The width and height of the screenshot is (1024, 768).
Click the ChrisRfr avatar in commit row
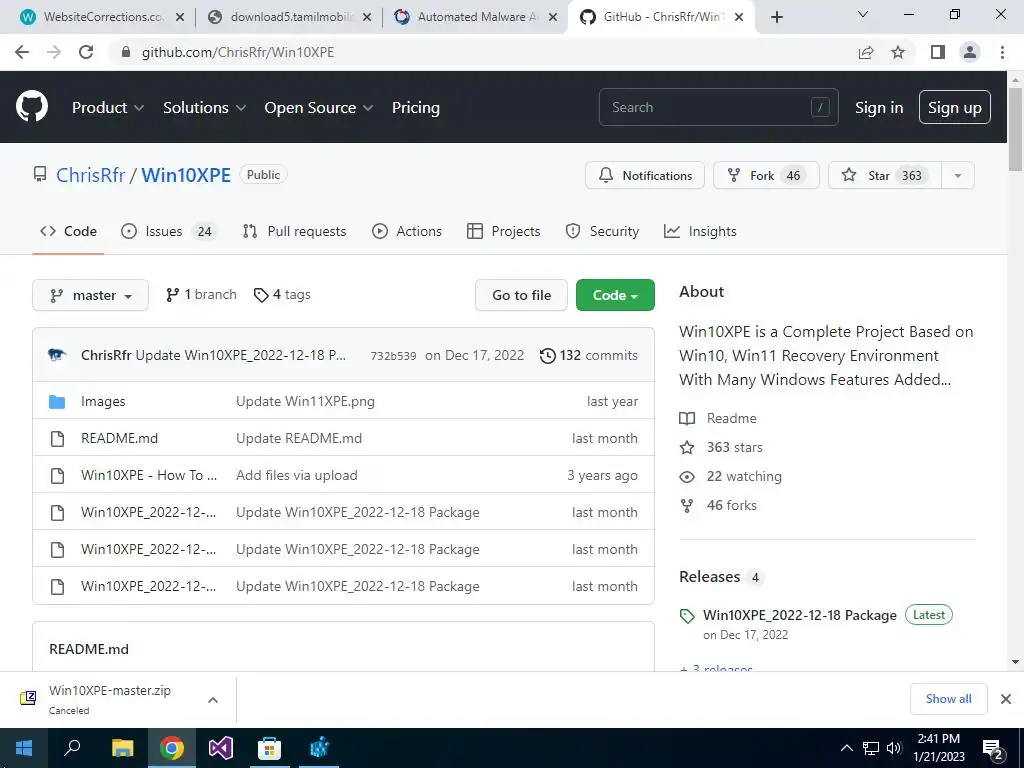(x=57, y=355)
